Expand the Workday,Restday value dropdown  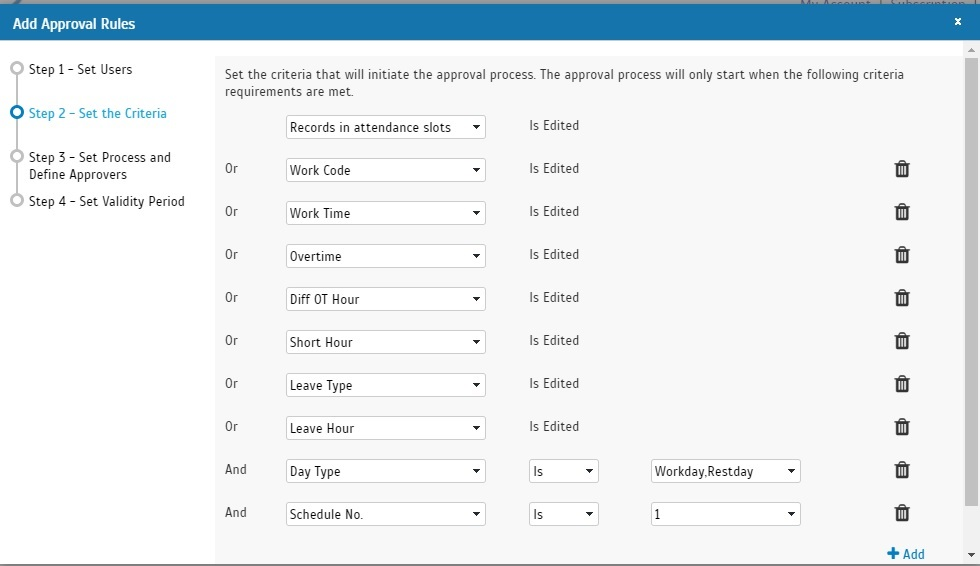pos(725,471)
